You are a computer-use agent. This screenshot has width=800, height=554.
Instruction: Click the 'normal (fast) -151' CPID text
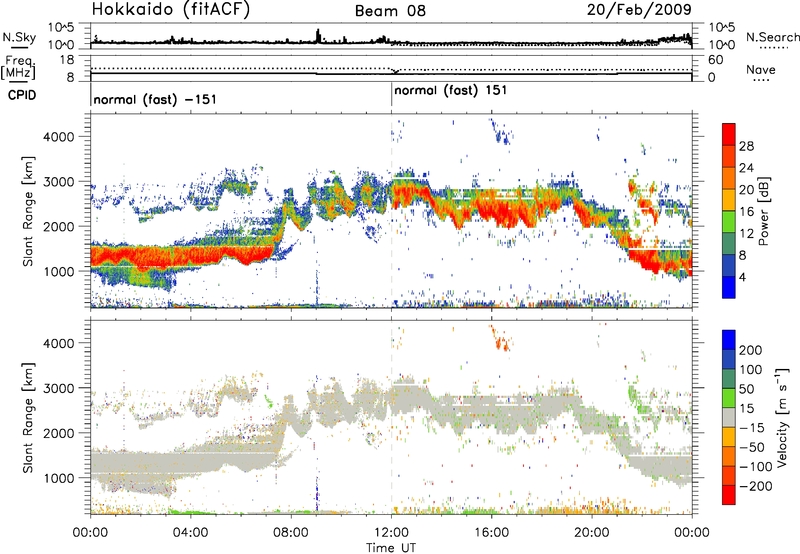pos(155,99)
